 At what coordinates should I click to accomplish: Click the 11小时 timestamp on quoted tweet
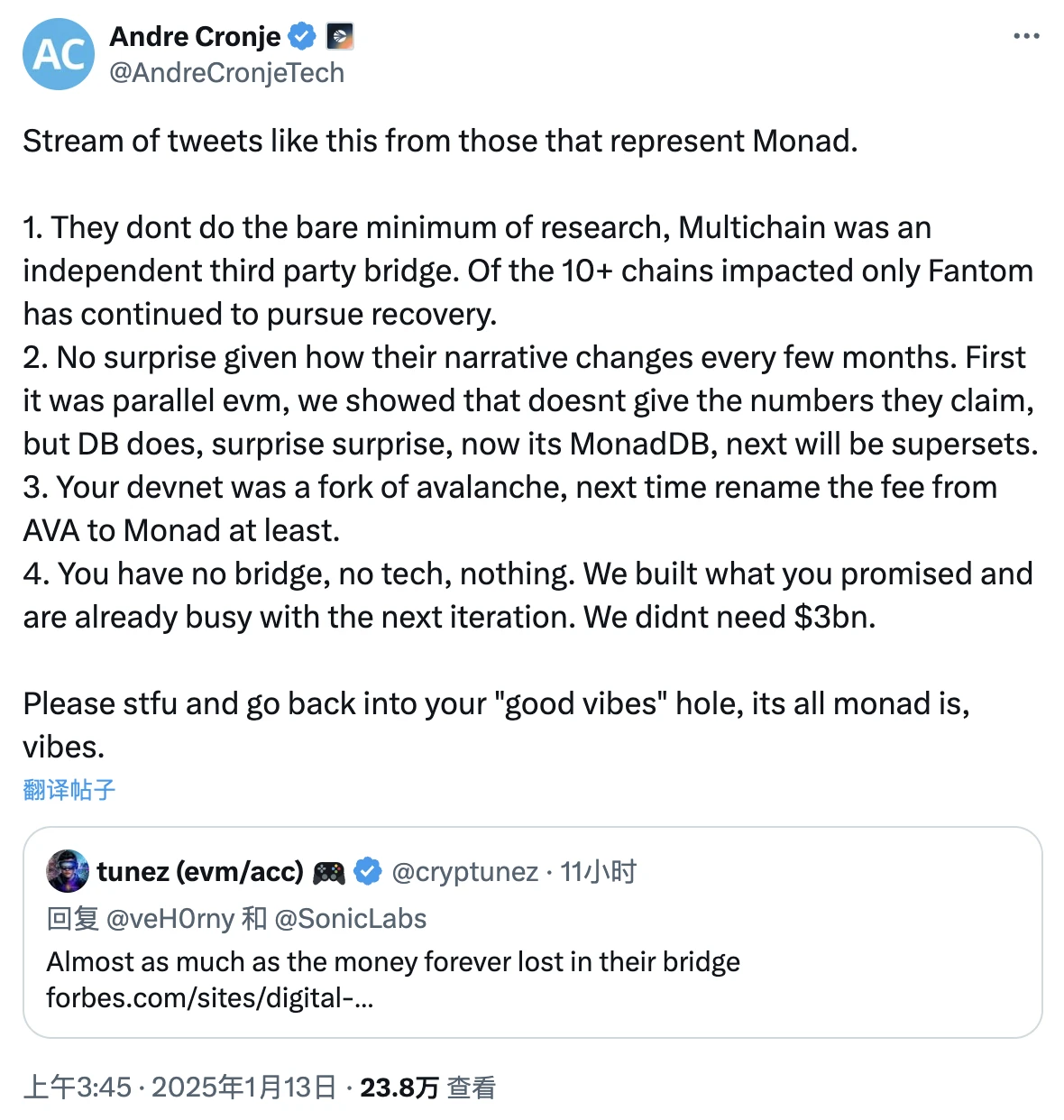(598, 872)
